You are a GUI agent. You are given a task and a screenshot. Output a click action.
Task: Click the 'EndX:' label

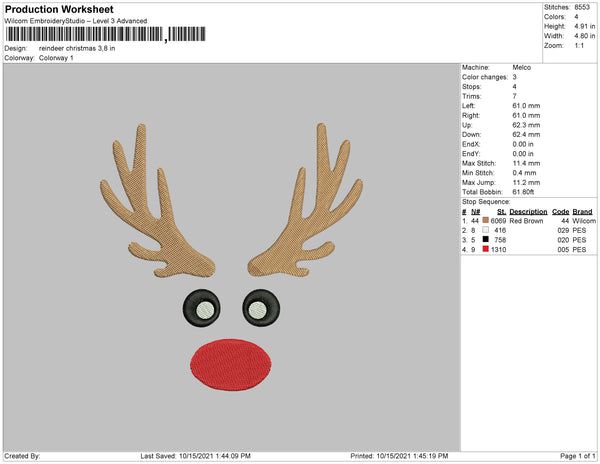click(471, 144)
